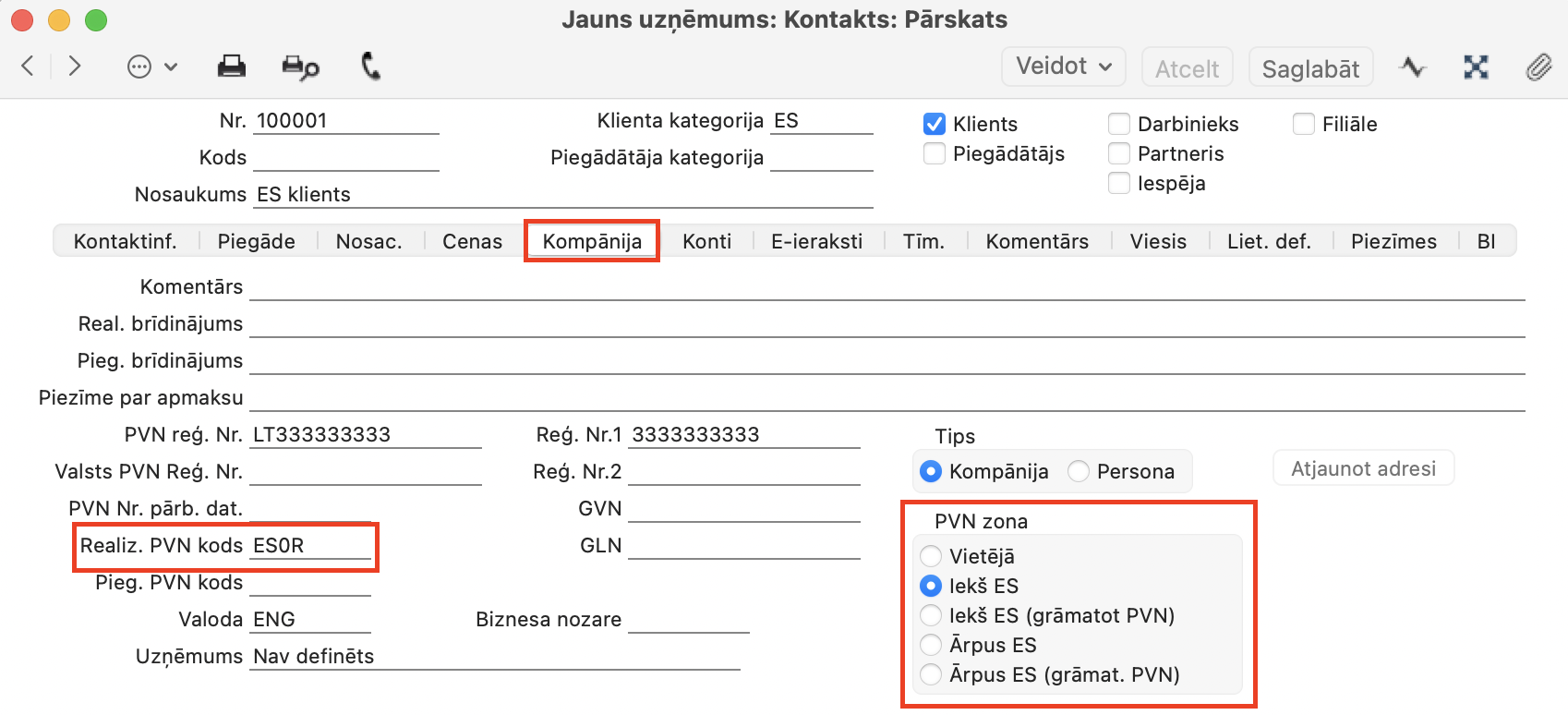Screen dimensions: 1568x715
Task: Open print preview icon with magnifier
Action: [300, 67]
